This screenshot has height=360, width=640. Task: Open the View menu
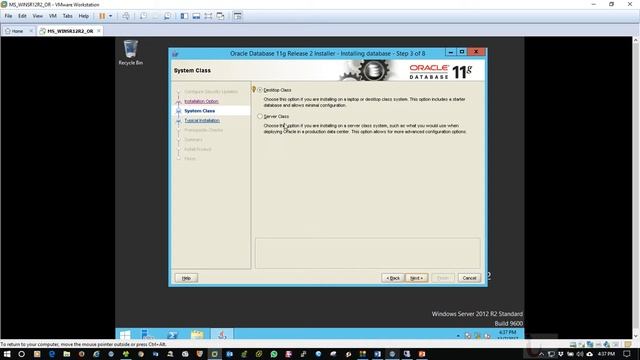[x=38, y=16]
